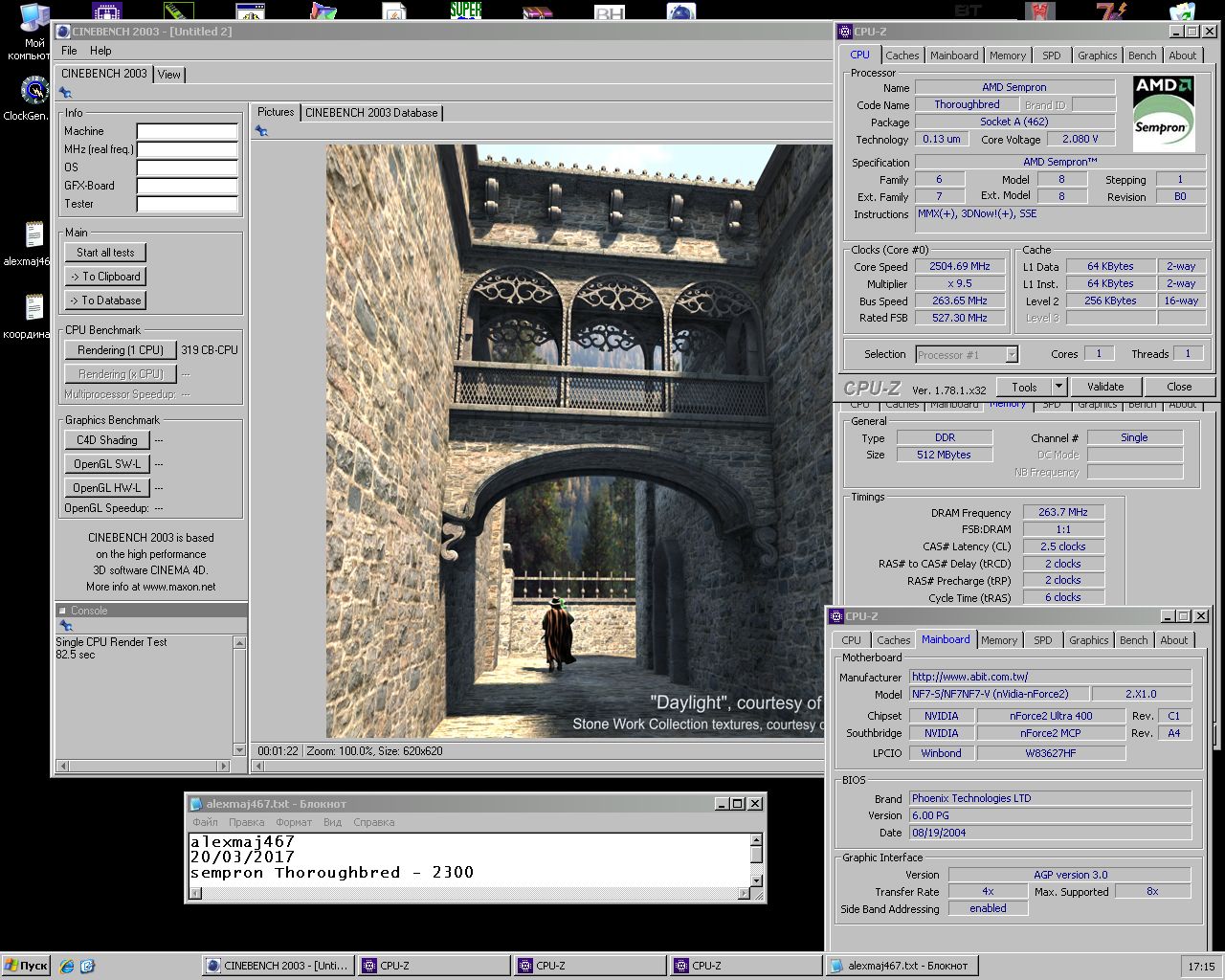The height and width of the screenshot is (980, 1225).
Task: Switch to CINEBENCH 2003 taskbar button
Action: coord(278,966)
